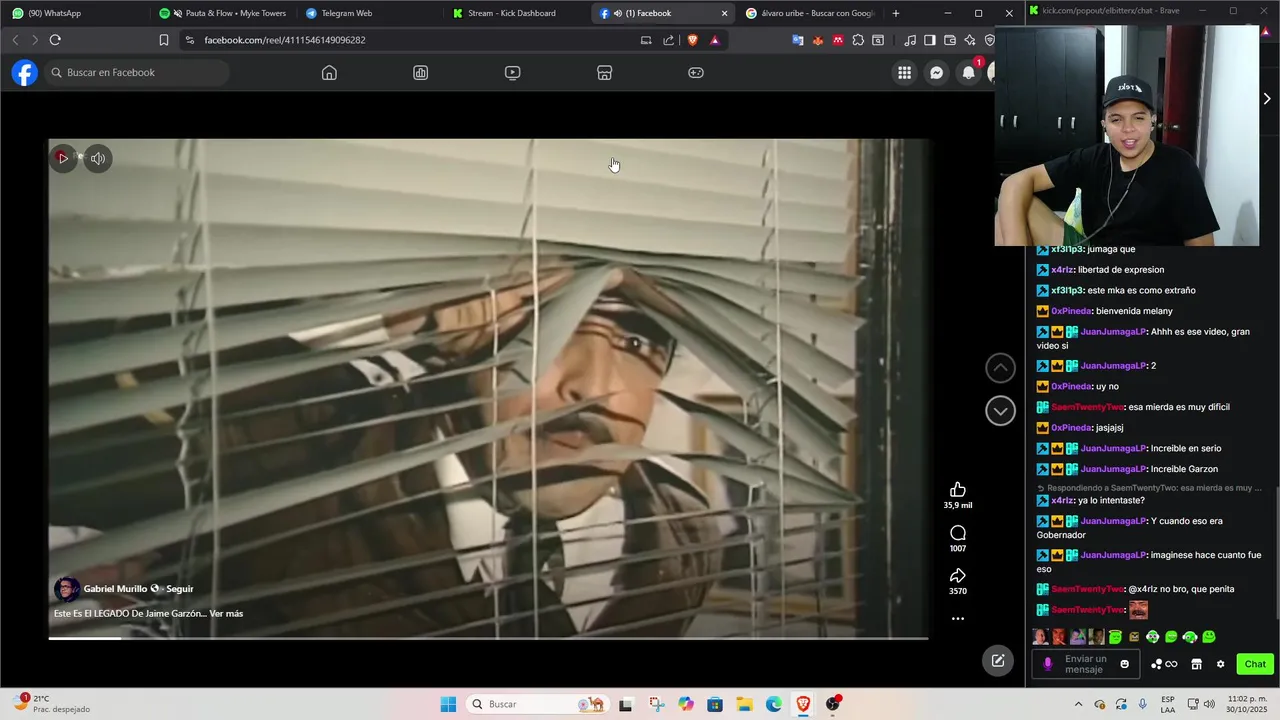Viewport: 1280px width, 720px height.
Task: Click the Windows taskbar Buscar search box
Action: pyautogui.click(x=538, y=704)
